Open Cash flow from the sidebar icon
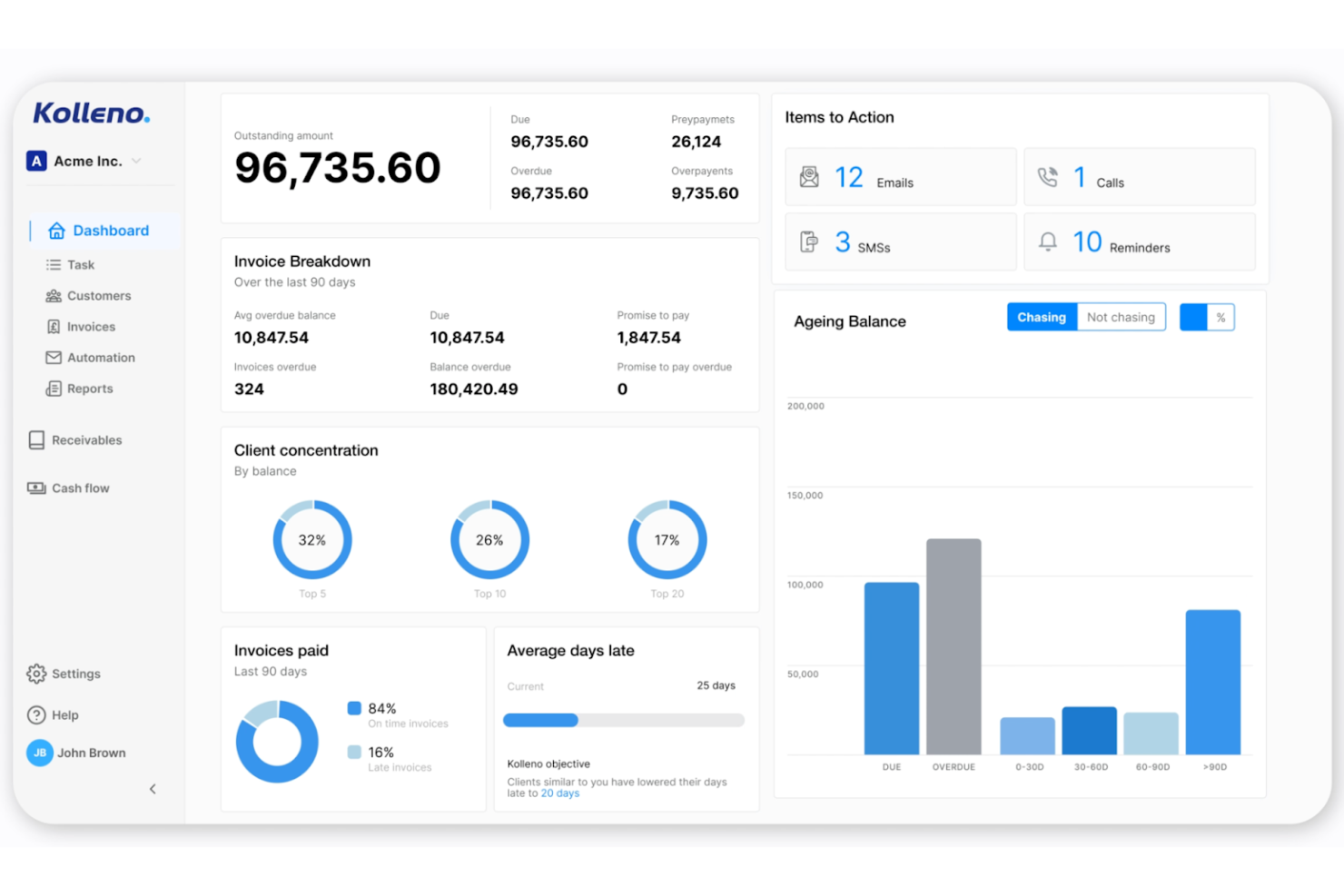Viewport: 1344px width, 896px height. pos(35,487)
